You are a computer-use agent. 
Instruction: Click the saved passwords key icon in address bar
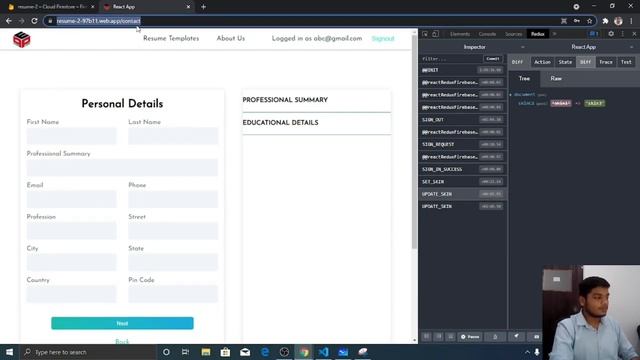click(577, 21)
